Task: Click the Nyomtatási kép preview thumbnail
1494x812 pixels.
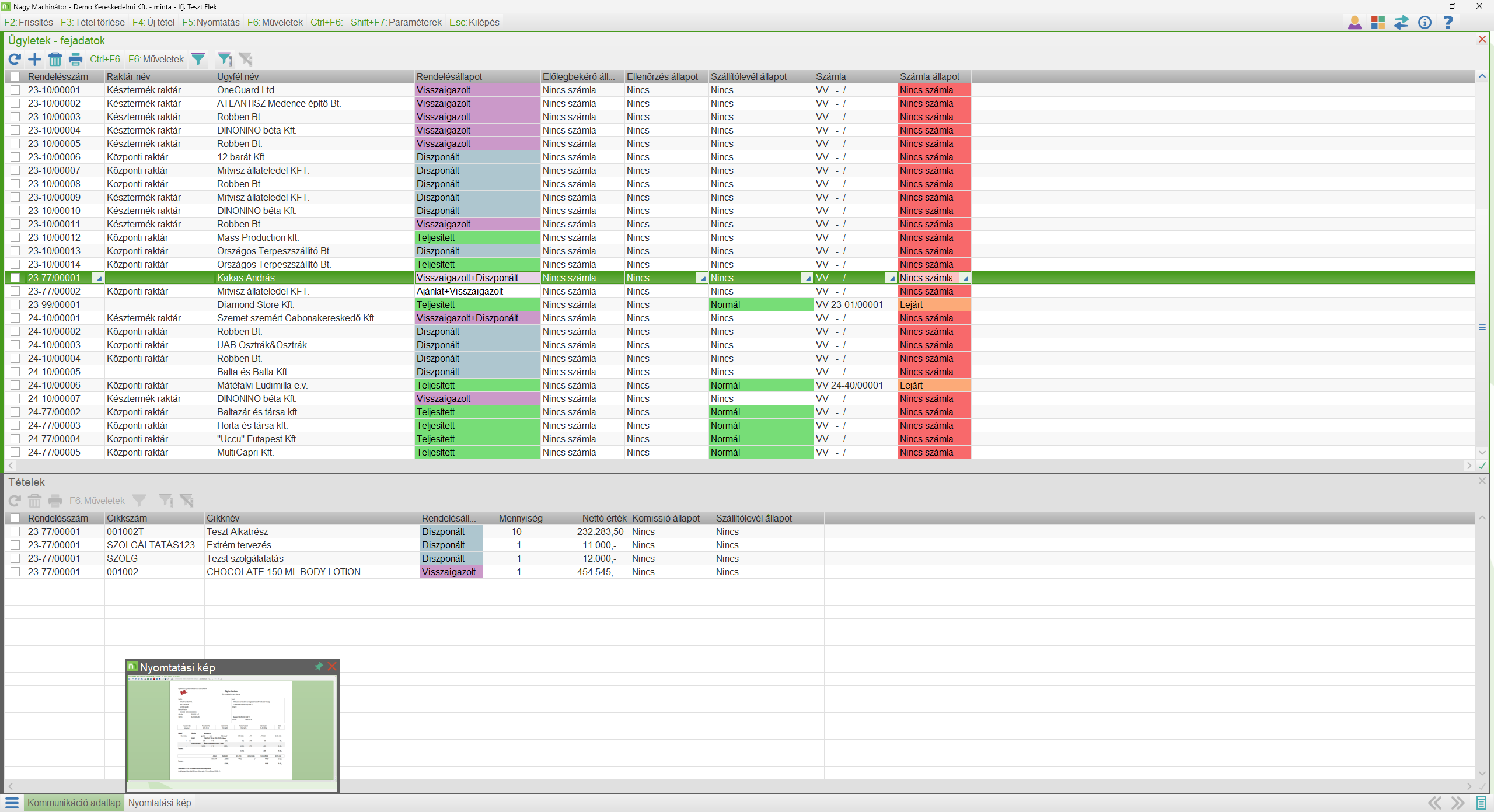Action: tap(232, 729)
